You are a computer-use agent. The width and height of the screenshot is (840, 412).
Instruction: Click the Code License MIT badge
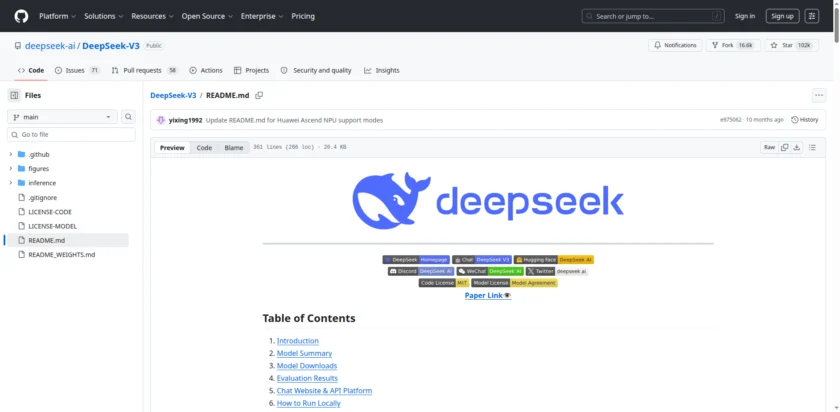point(444,283)
